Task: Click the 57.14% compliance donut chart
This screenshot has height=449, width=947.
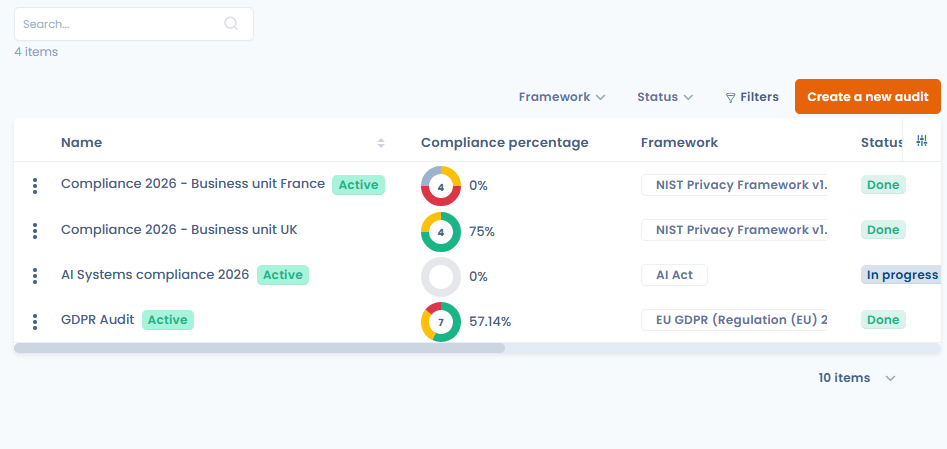Action: tap(441, 322)
